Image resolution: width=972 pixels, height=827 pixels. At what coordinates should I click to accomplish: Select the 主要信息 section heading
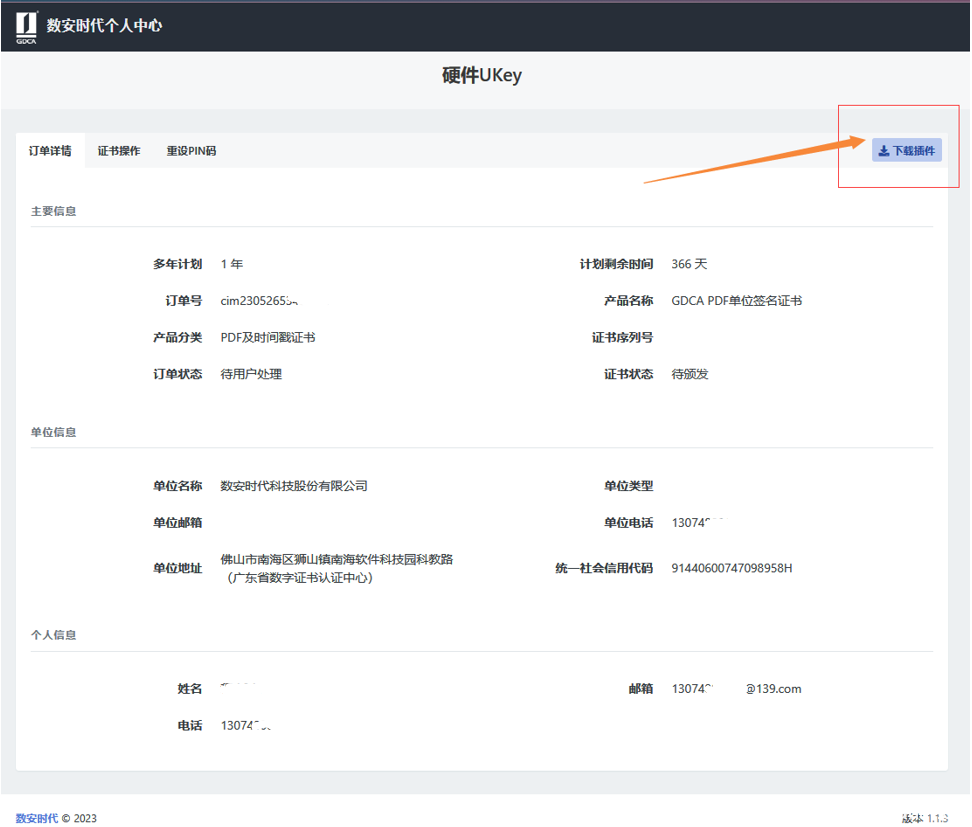point(53,211)
